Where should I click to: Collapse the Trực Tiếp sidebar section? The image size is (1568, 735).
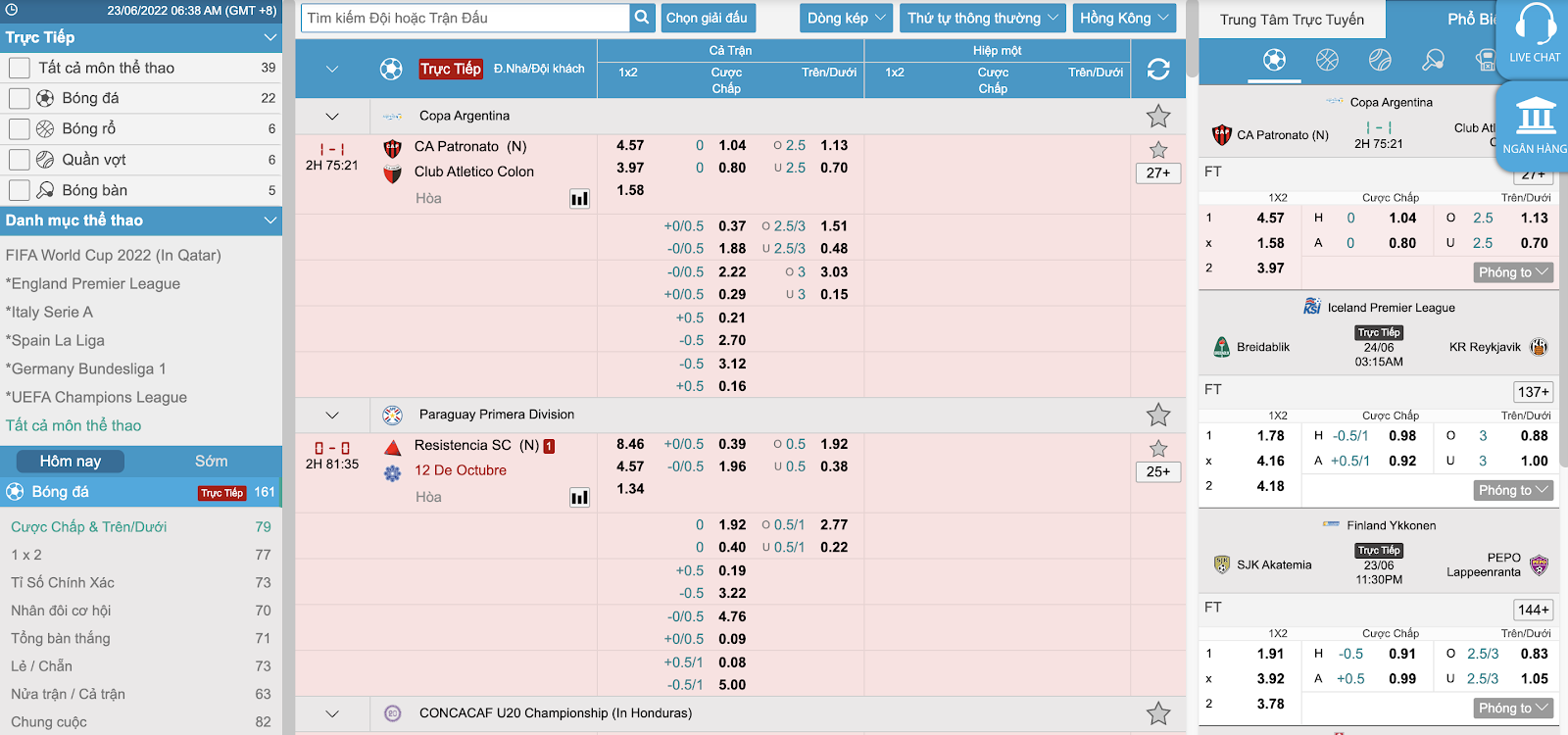[x=269, y=37]
